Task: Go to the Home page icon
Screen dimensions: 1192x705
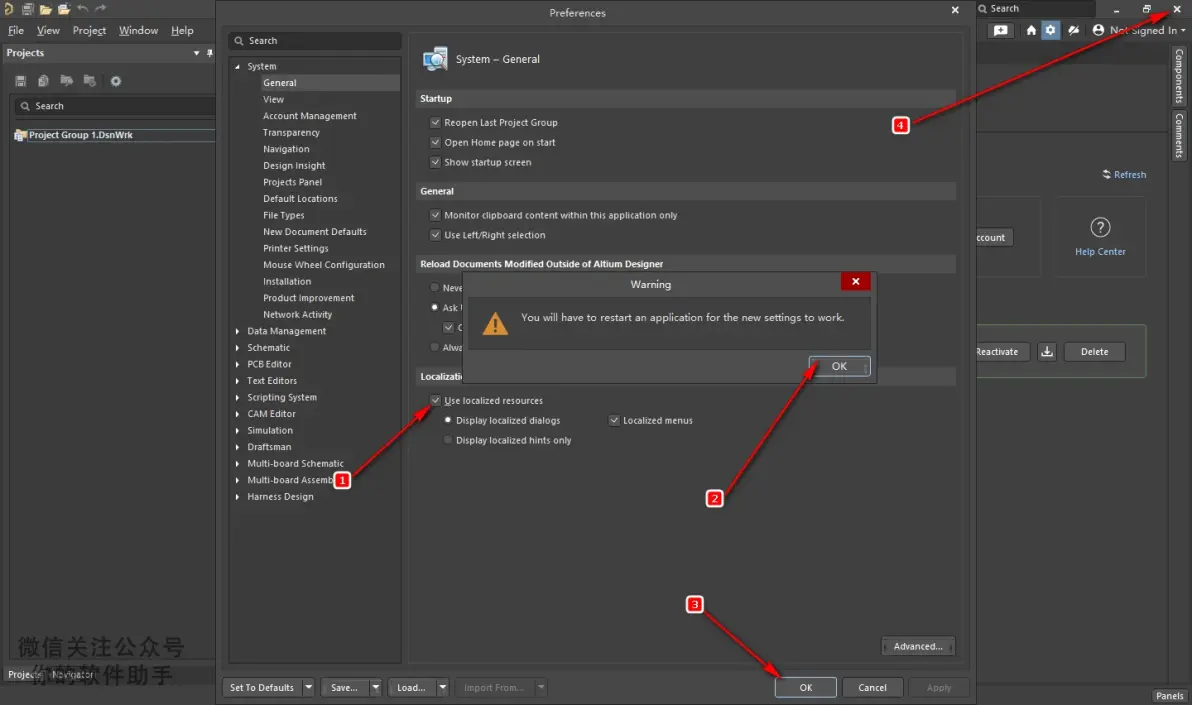Action: tap(1031, 30)
